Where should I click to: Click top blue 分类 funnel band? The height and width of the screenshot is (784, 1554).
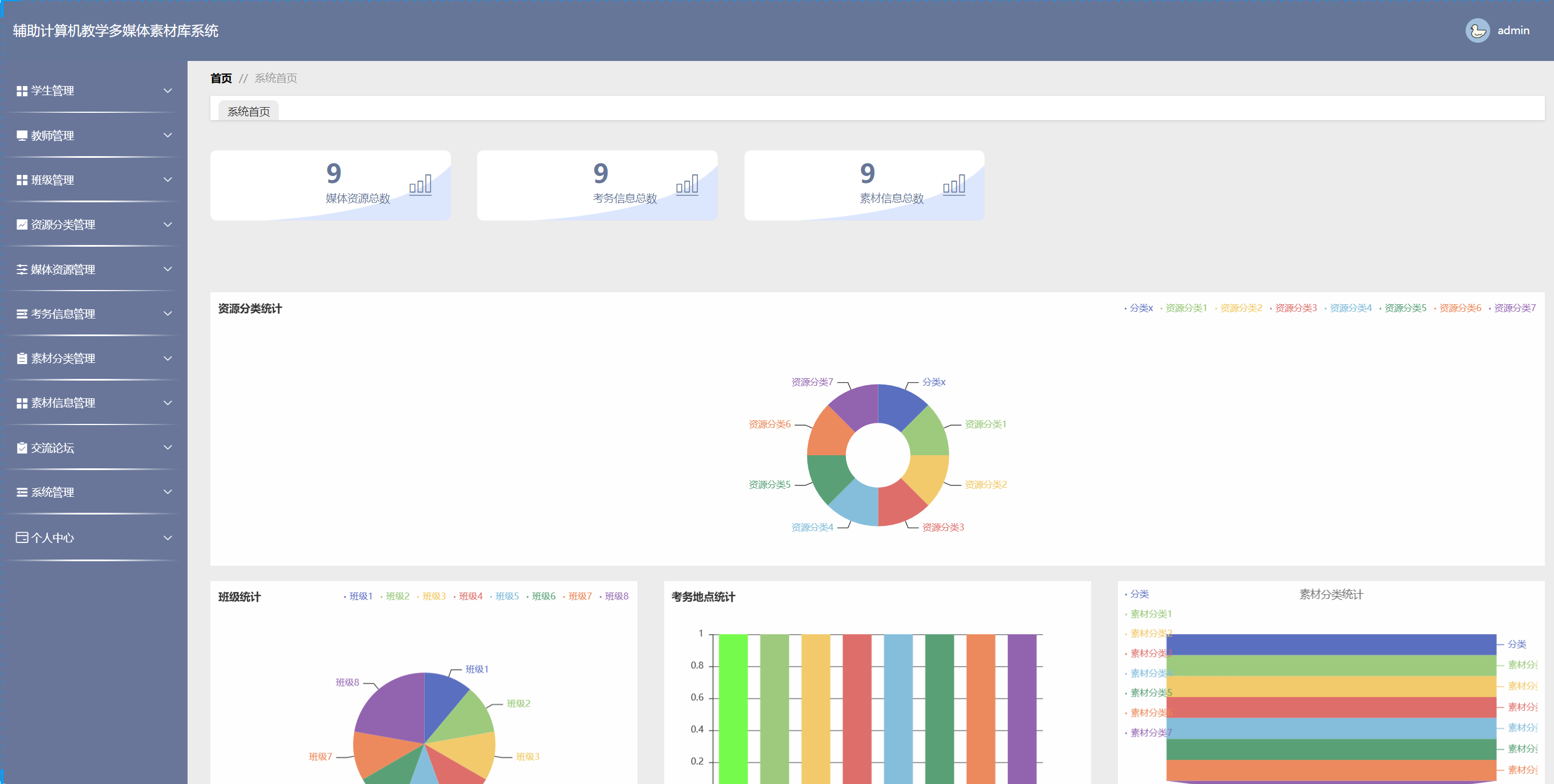pos(1332,644)
